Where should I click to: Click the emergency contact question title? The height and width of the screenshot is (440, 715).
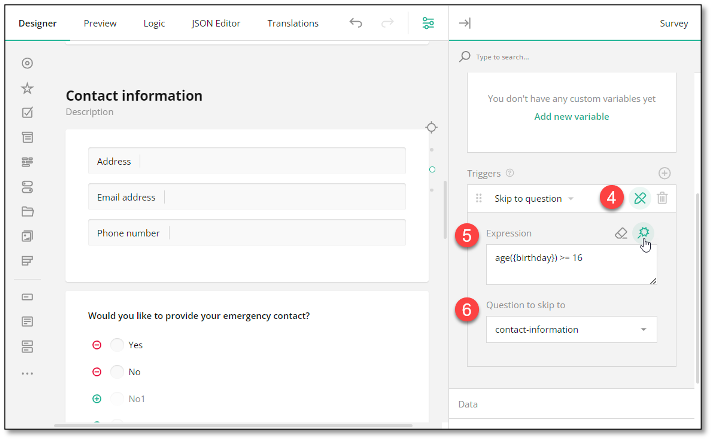(199, 316)
